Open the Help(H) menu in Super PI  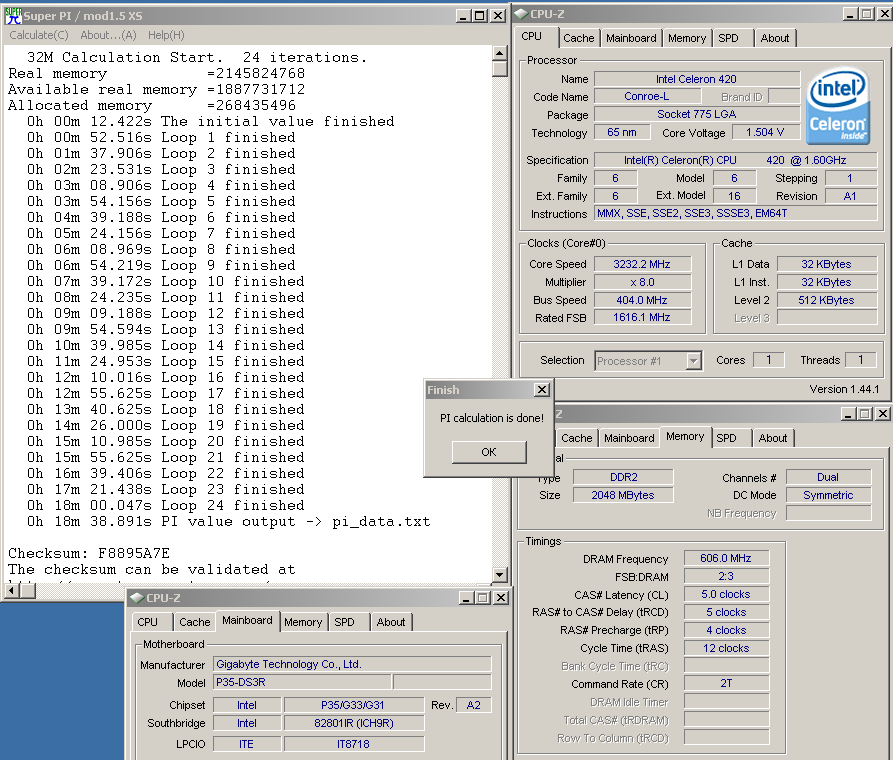pos(166,35)
